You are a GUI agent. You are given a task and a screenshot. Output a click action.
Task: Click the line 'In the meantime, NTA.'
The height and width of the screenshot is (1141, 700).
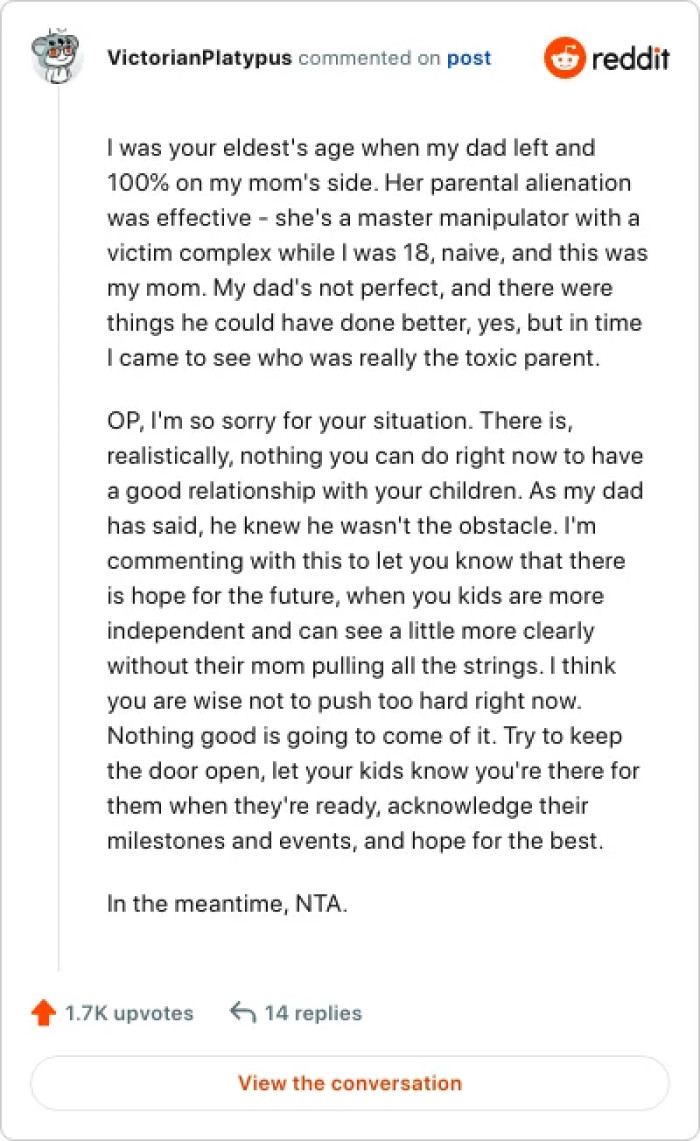click(x=227, y=905)
